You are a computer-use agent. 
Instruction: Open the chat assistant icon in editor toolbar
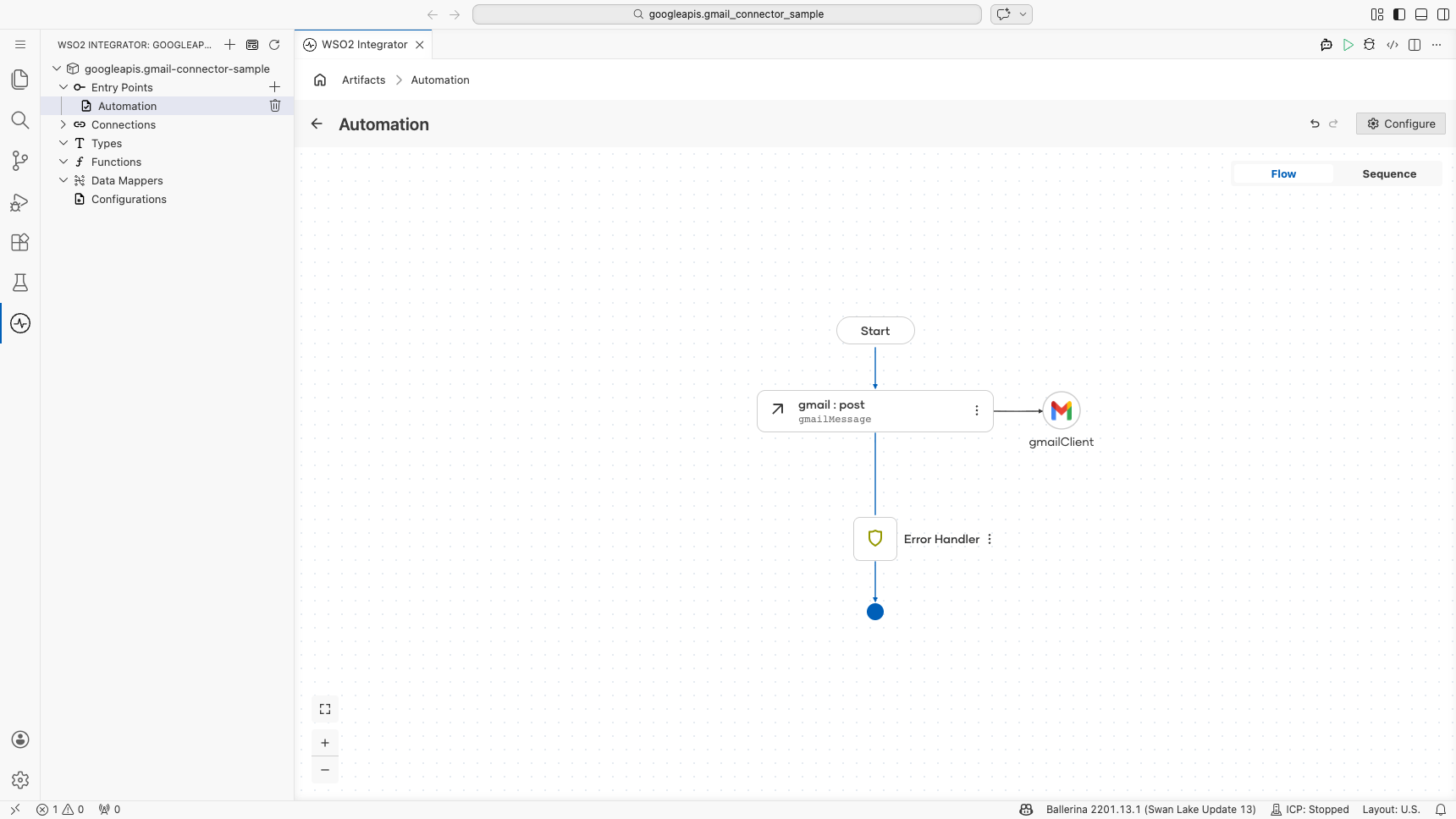(1326, 45)
